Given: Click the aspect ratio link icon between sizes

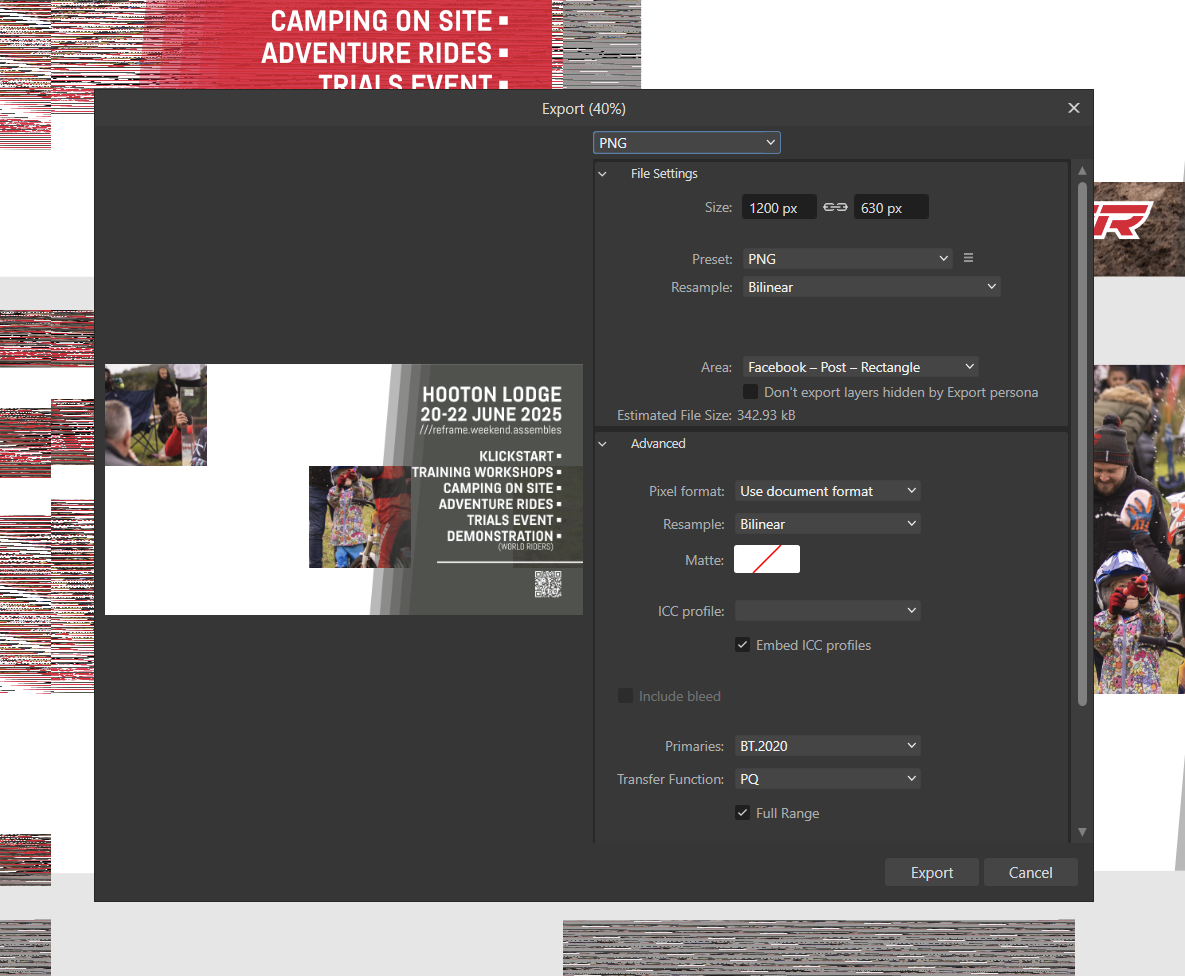Looking at the screenshot, I should 835,207.
